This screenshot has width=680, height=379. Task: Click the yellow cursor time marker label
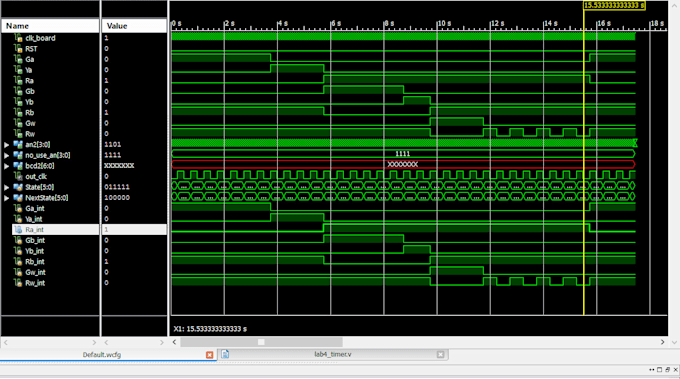click(614, 5)
